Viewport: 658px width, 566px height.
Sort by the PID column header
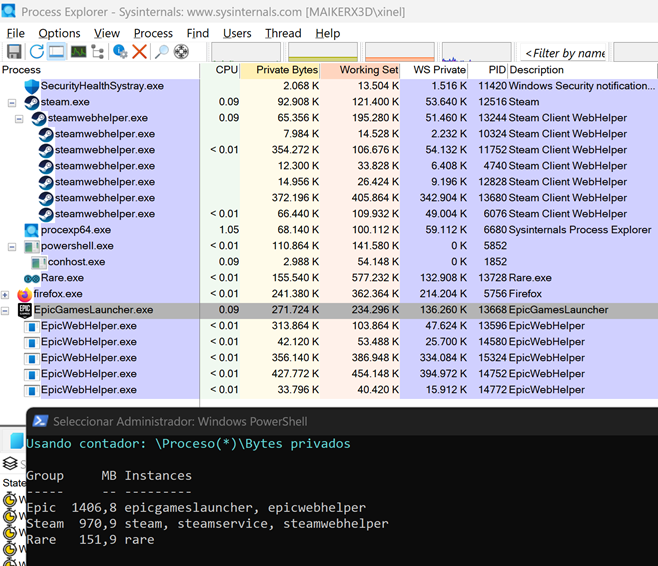click(488, 70)
